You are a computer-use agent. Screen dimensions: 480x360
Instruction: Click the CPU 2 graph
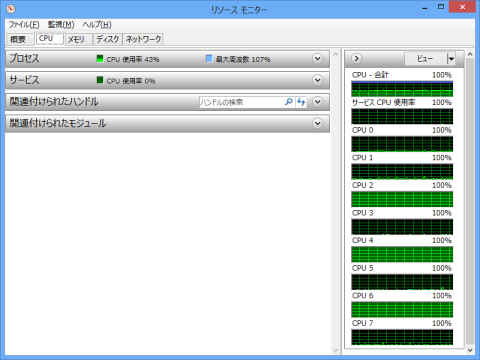tap(402, 199)
